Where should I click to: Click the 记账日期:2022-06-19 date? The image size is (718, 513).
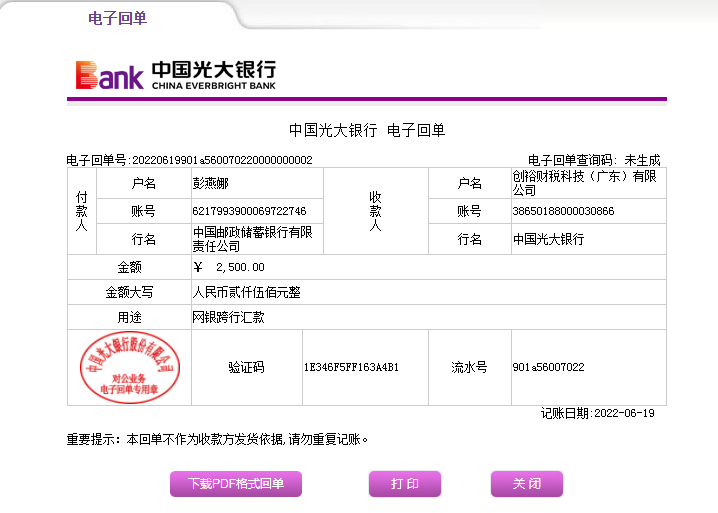[x=598, y=413]
